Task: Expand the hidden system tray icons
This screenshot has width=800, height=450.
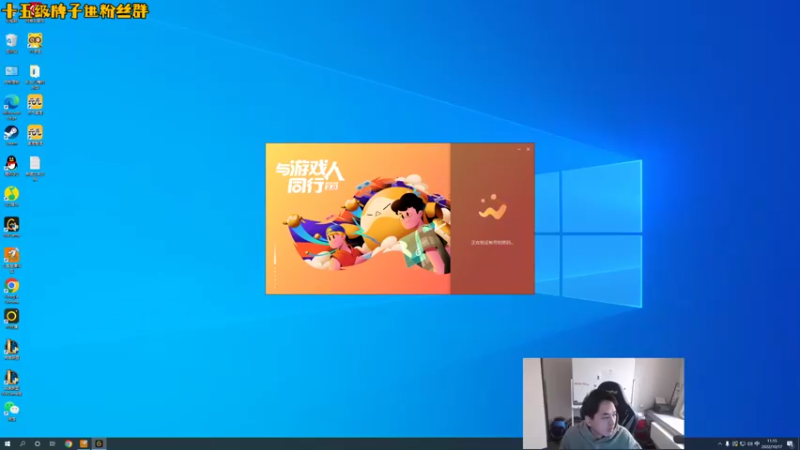Action: pos(720,444)
